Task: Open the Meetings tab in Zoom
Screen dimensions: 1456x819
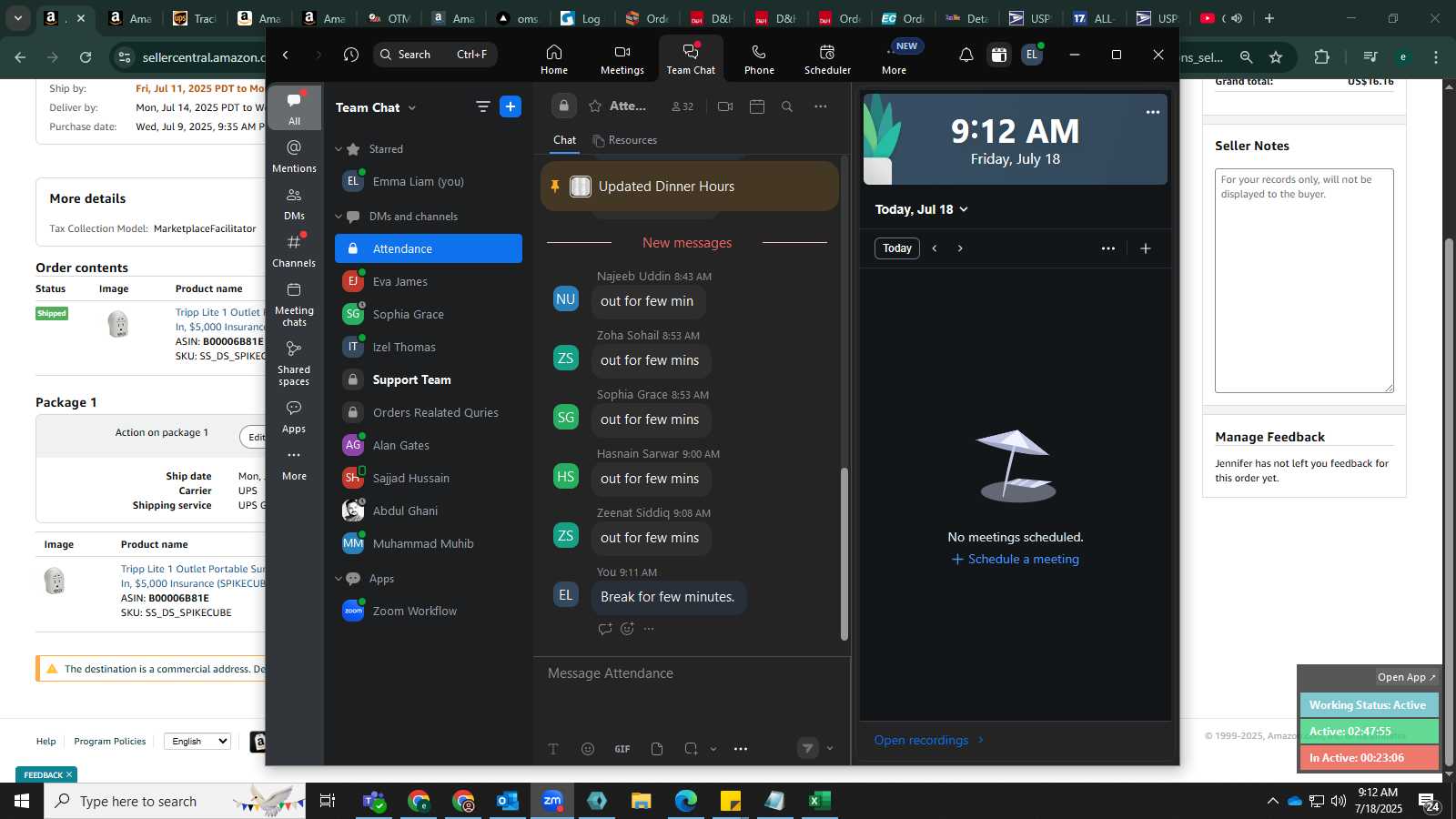Action: coord(622,59)
